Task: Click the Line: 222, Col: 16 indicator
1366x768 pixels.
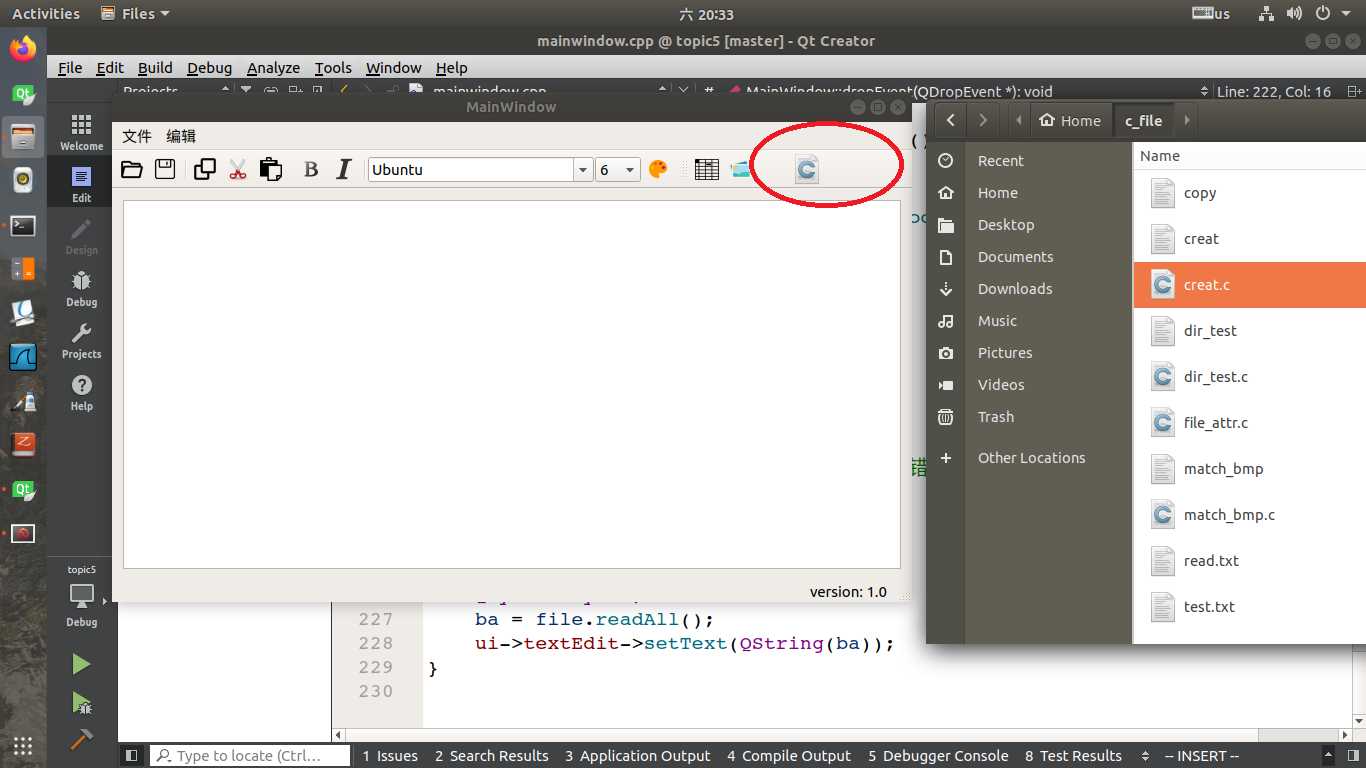Action: tap(1274, 91)
